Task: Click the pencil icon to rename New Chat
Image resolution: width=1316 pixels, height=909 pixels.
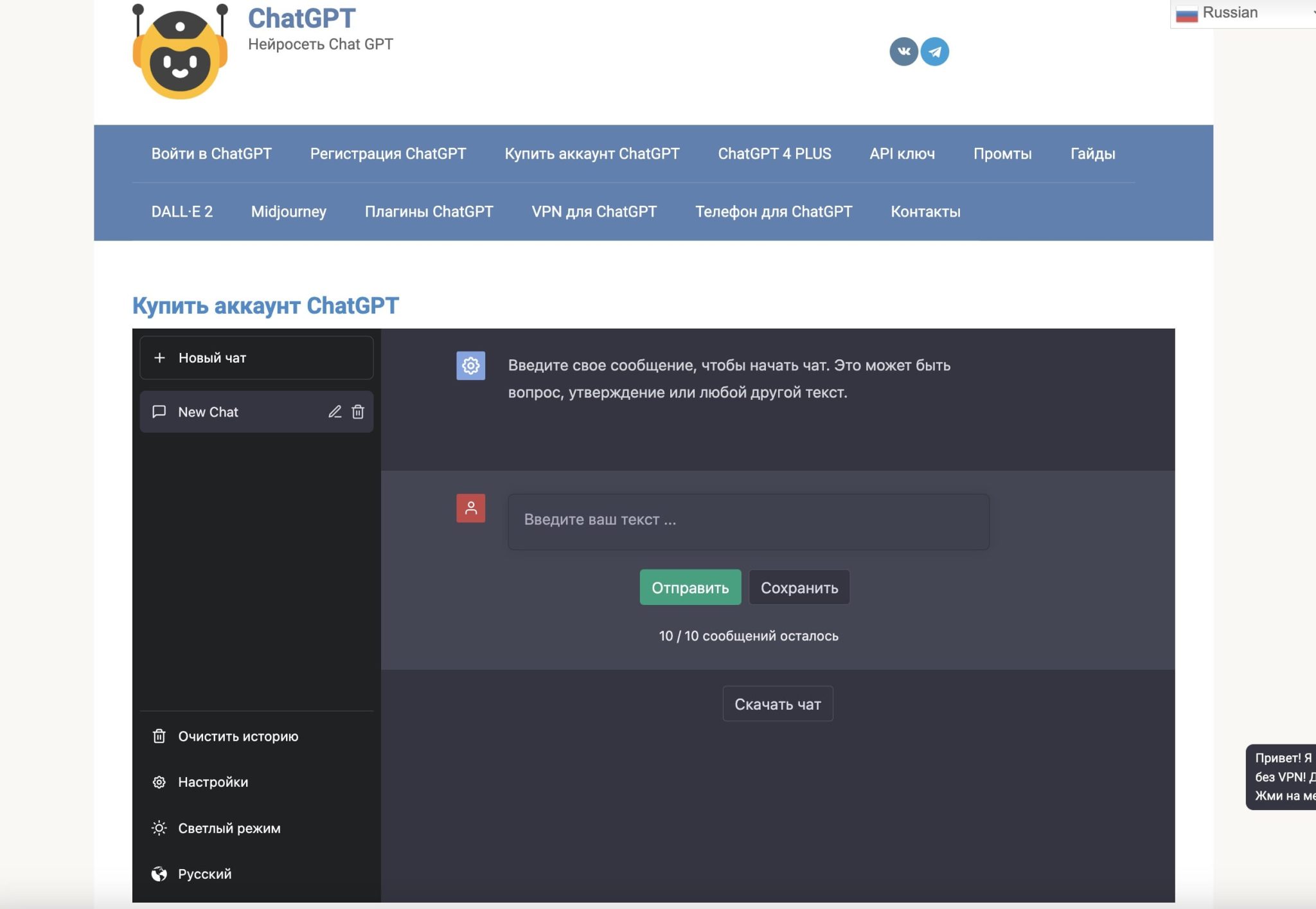Action: pyautogui.click(x=335, y=411)
